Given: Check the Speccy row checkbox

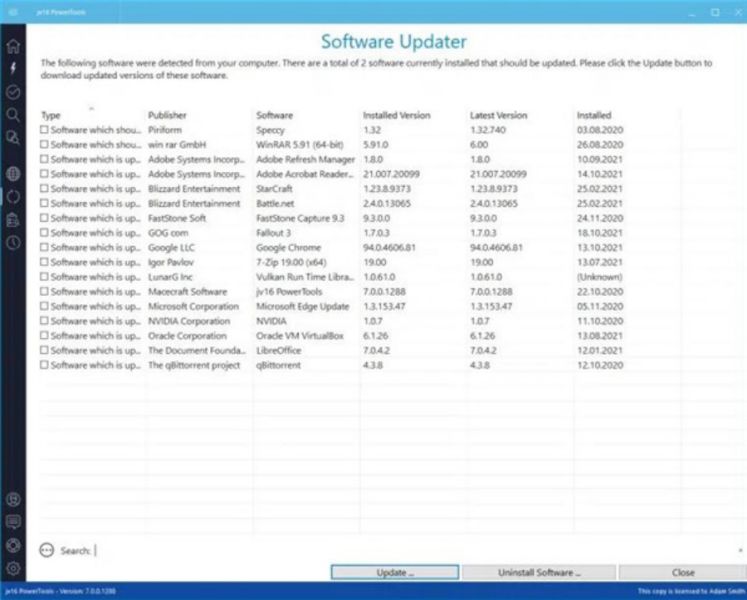Looking at the screenshot, I should click(44, 130).
